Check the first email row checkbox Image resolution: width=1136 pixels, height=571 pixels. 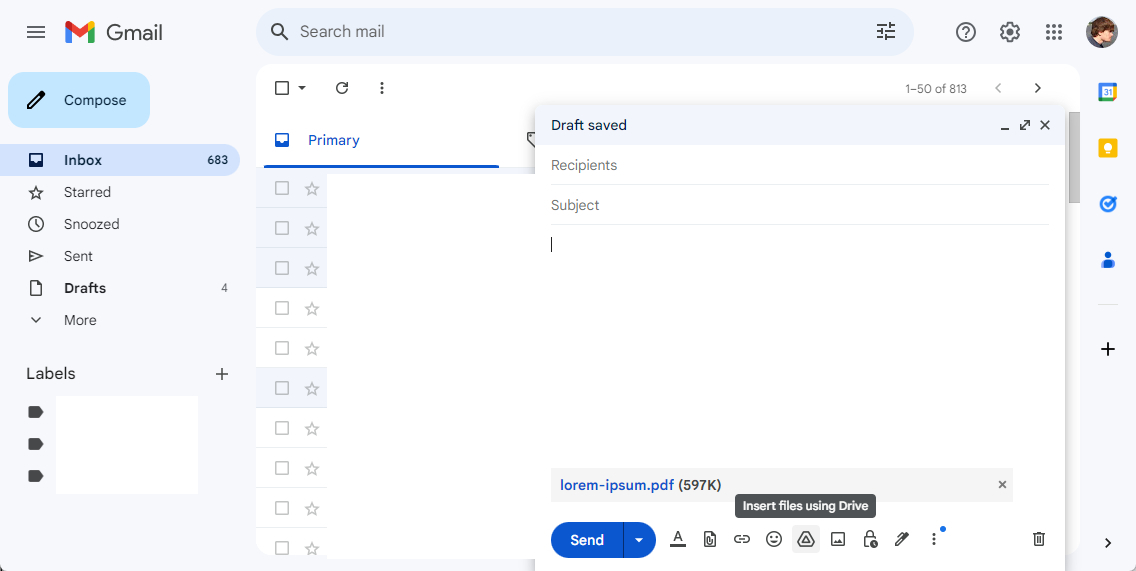pos(282,188)
